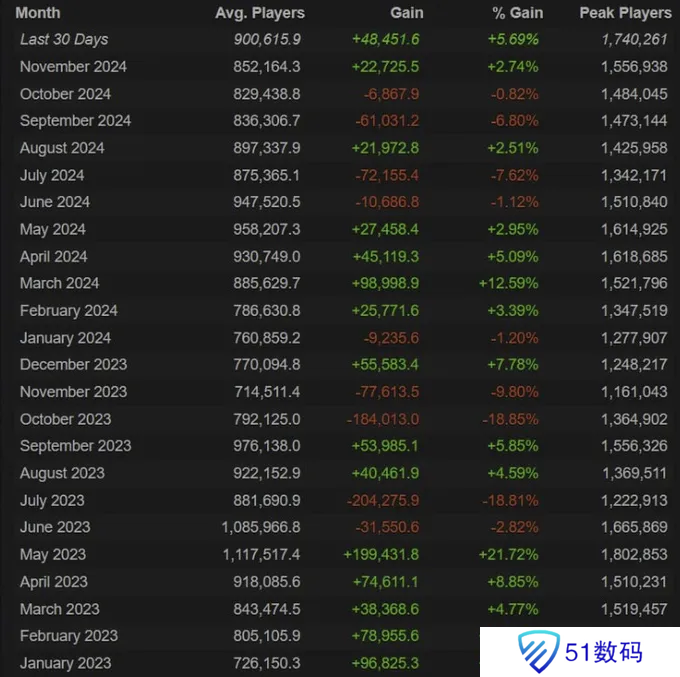This screenshot has height=677, width=680.
Task: Select average players value 1,117,517.4
Action: point(260,554)
